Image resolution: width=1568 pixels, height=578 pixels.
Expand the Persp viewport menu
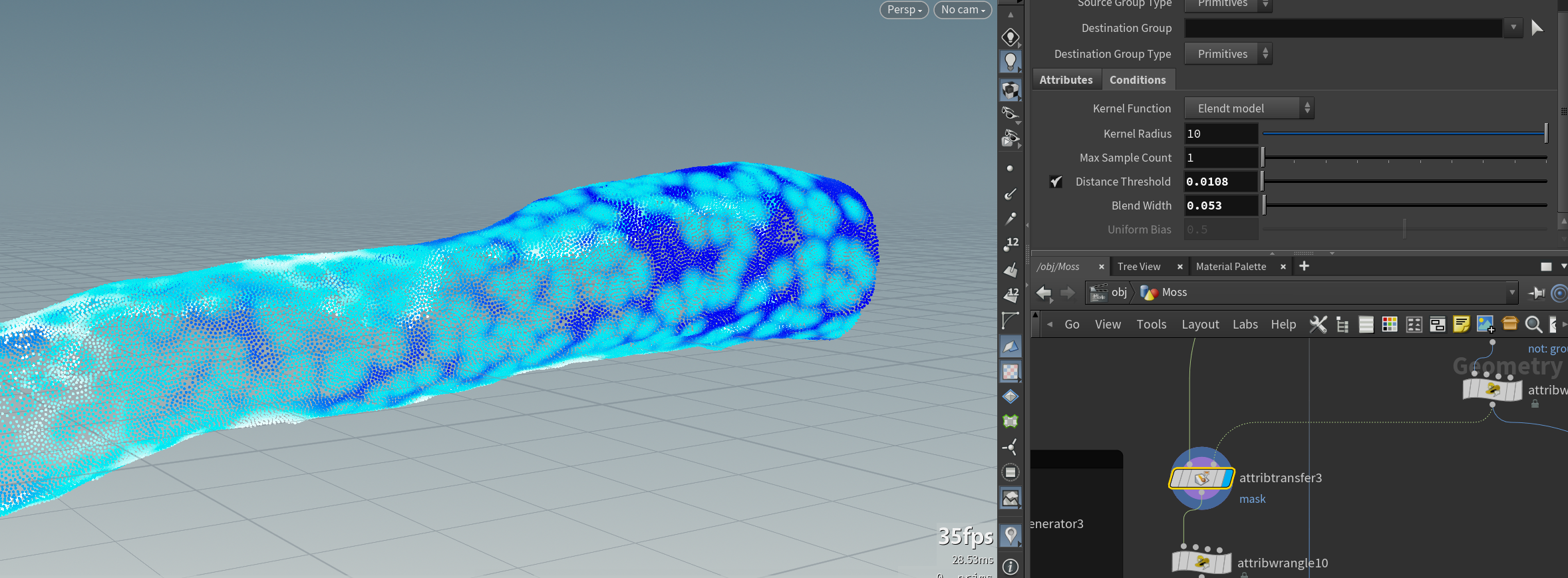(x=904, y=10)
